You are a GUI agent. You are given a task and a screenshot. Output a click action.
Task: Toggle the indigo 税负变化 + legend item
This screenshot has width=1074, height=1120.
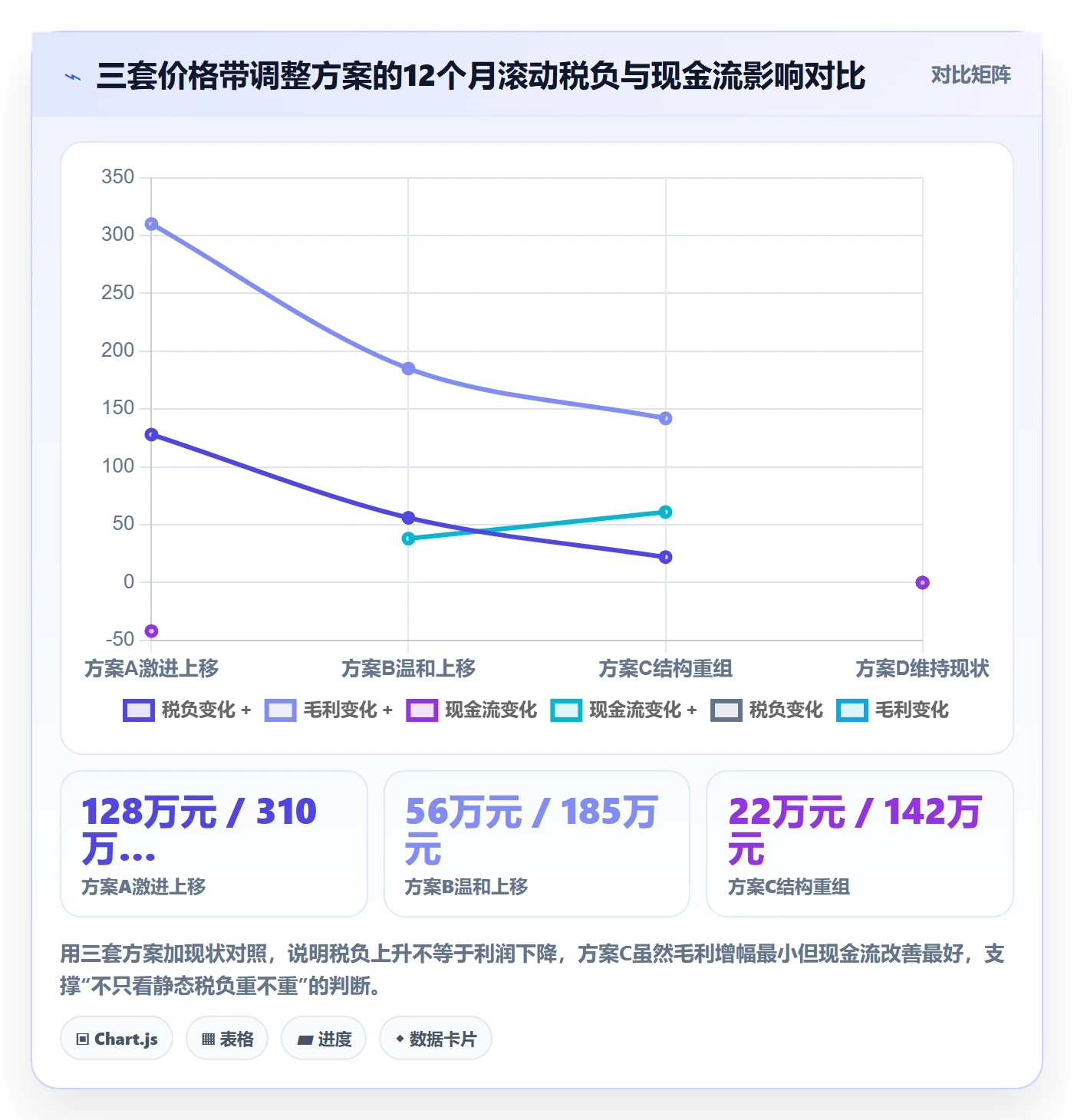(x=187, y=710)
